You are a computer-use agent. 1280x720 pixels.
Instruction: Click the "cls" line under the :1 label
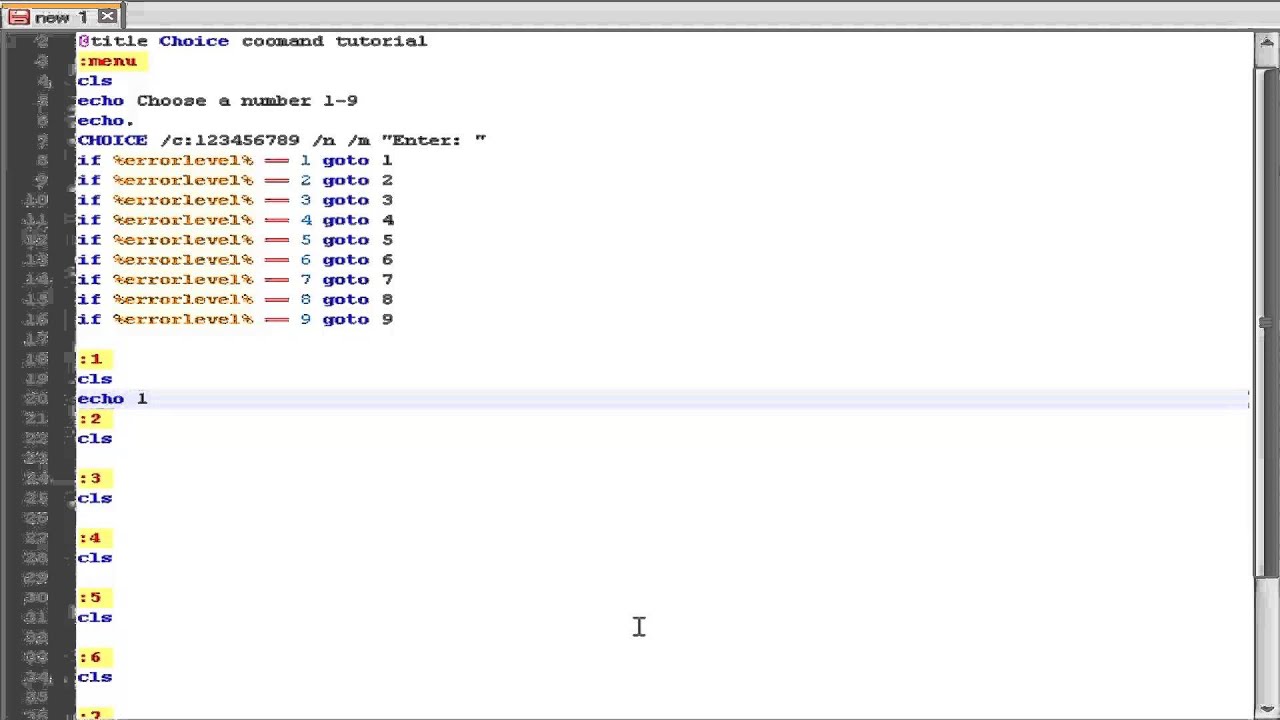[95, 379]
